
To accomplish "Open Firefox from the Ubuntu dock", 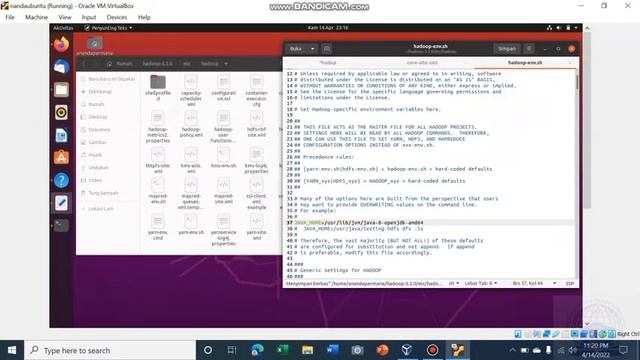I will click(62, 44).
